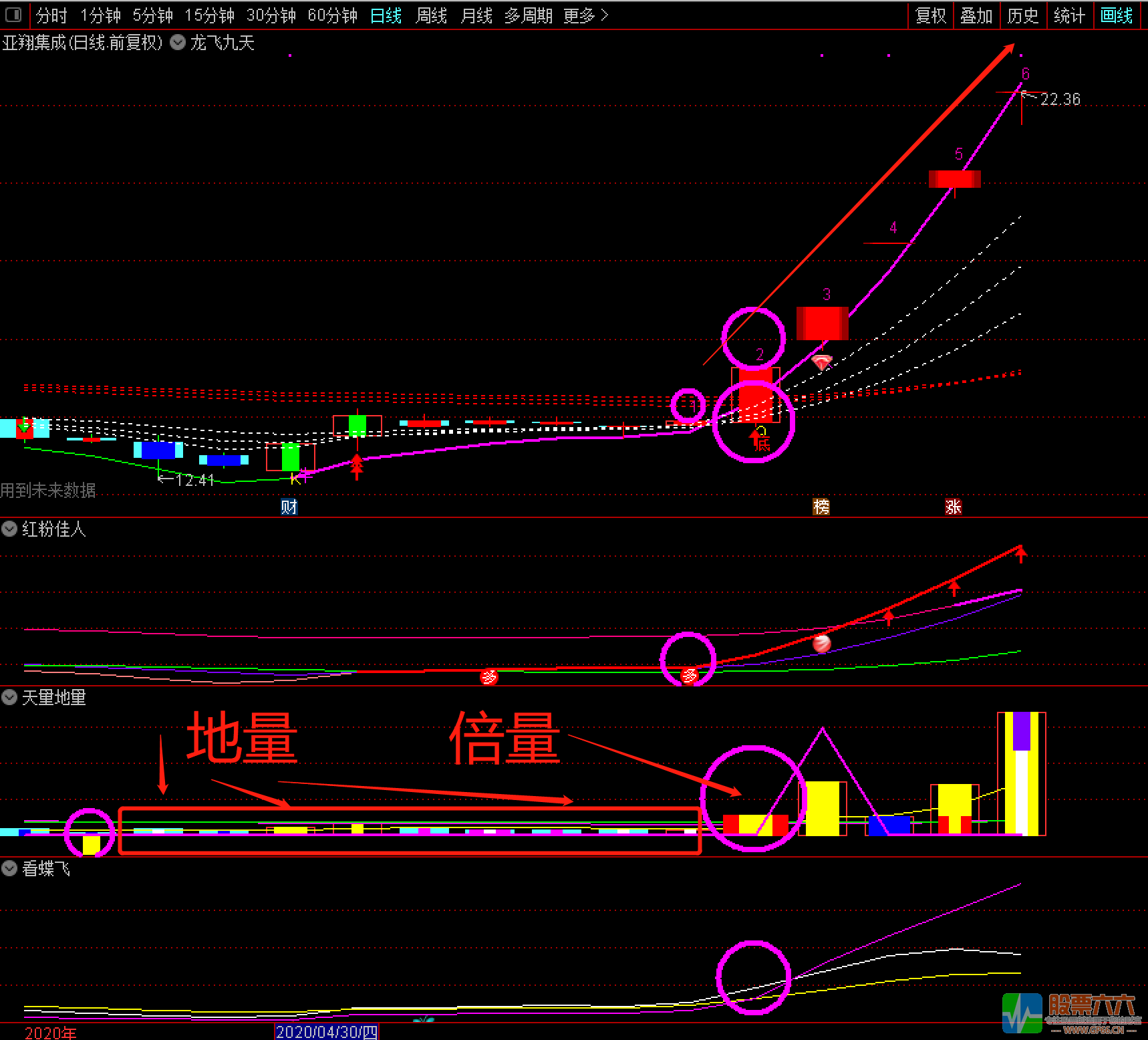Switch to the 60分钟 period tab

click(x=332, y=15)
